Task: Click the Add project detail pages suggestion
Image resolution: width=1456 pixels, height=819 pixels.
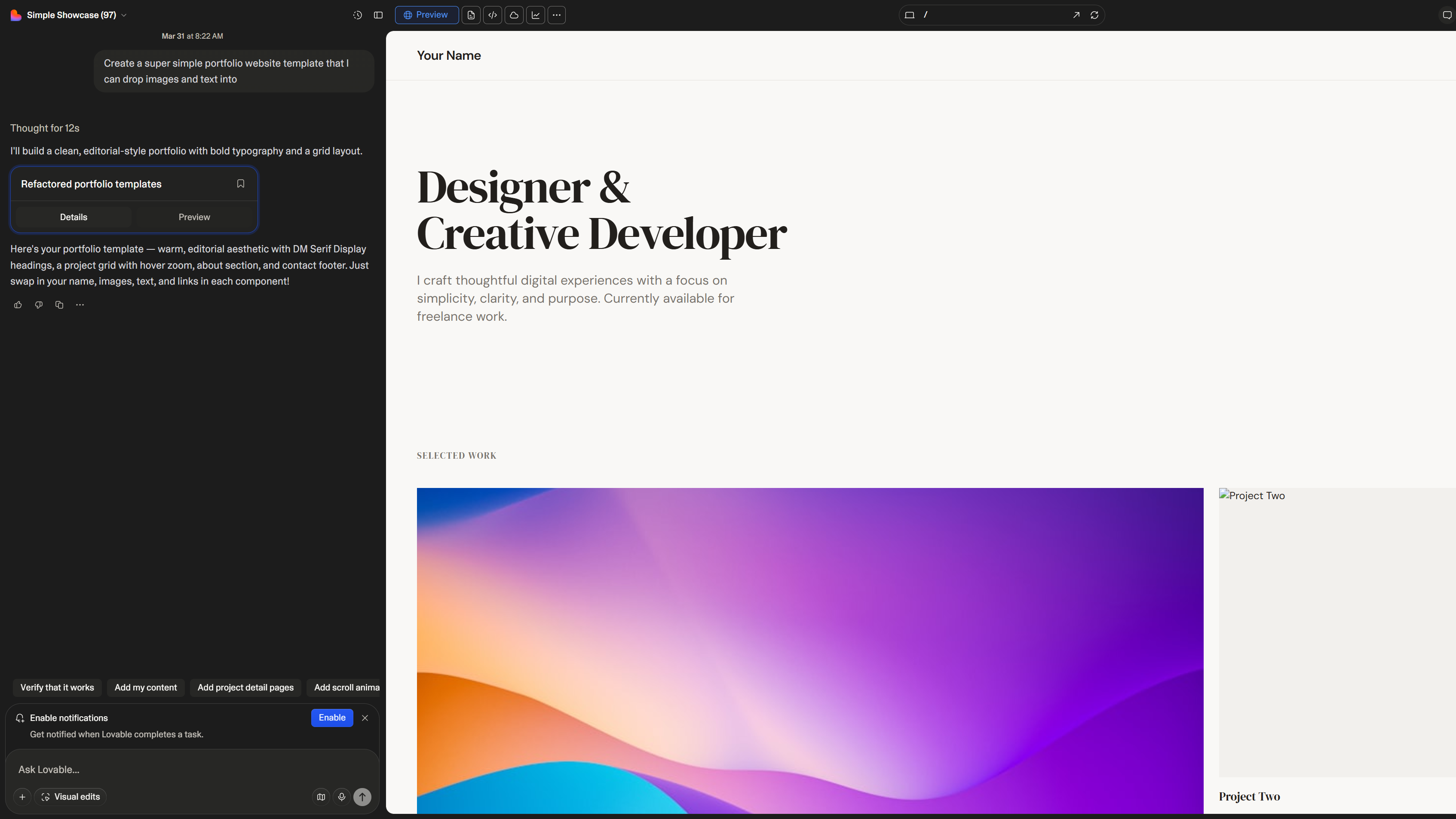Action: pos(245,688)
